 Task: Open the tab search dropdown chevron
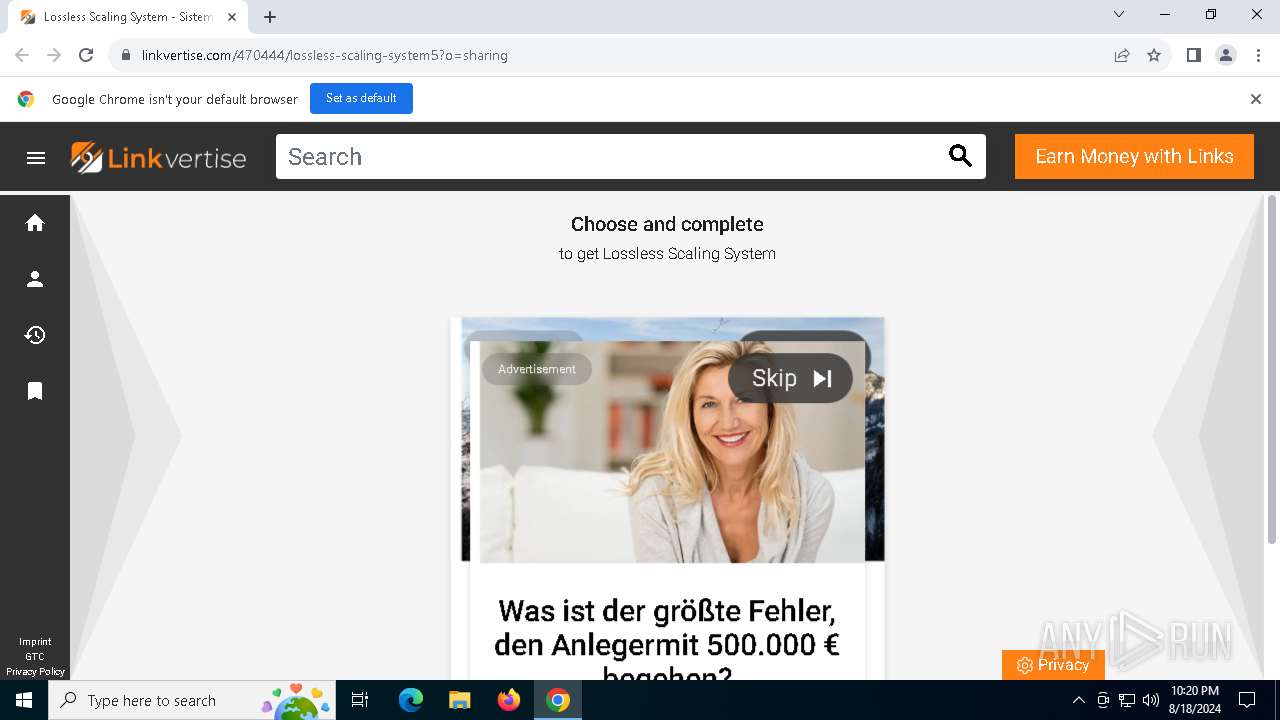click(x=1119, y=14)
